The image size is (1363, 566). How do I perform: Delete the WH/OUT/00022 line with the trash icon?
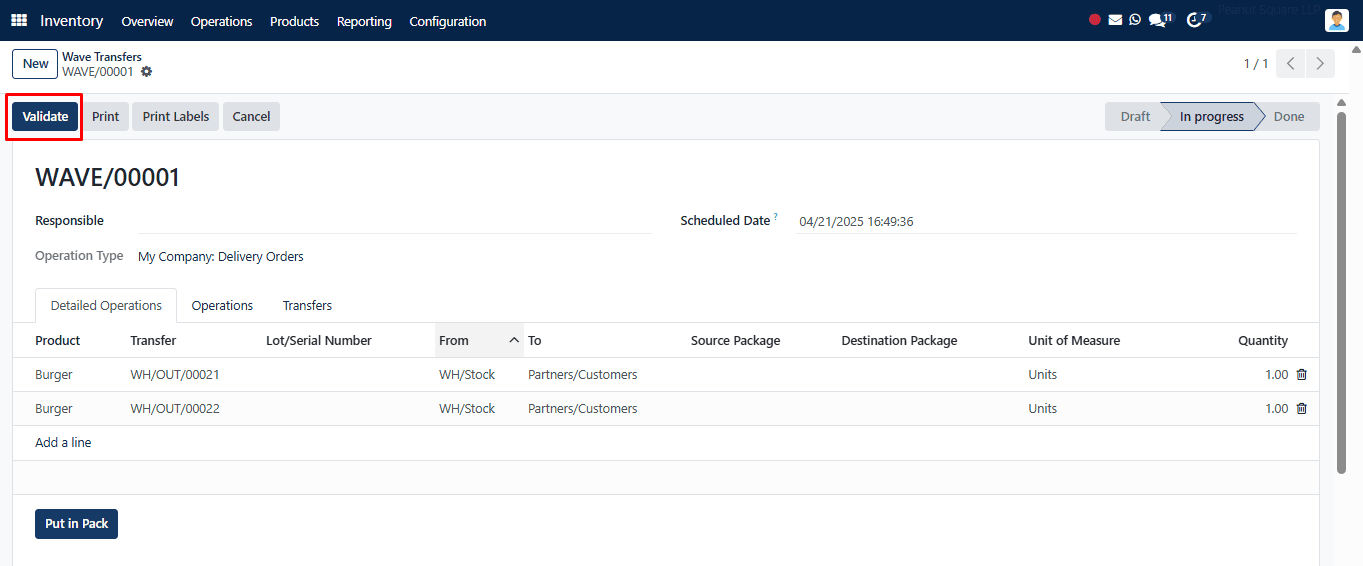coord(1301,409)
